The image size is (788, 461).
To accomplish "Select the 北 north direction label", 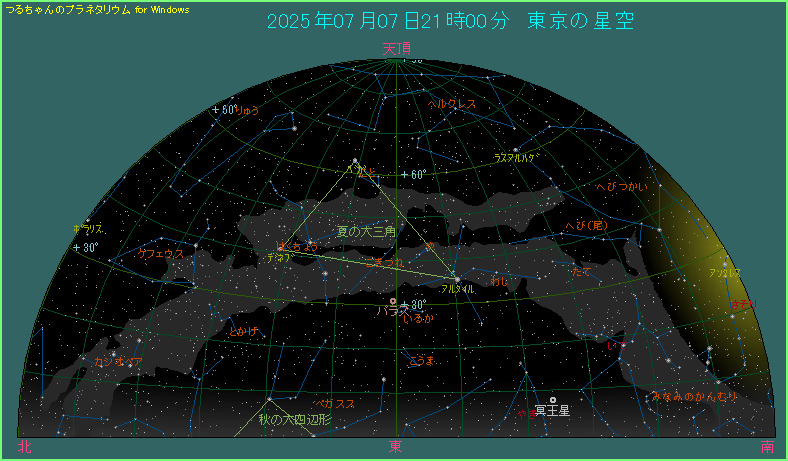I will 24,447.
